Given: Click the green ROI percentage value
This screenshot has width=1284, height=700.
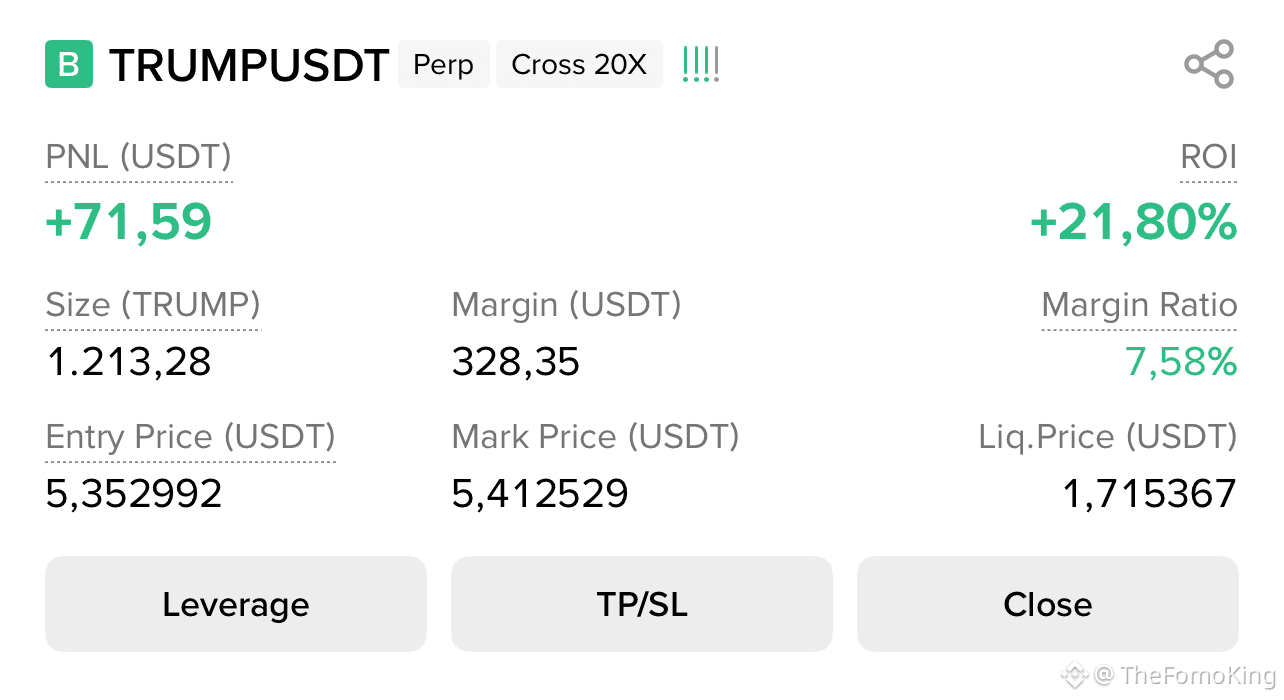Looking at the screenshot, I should pyautogui.click(x=1134, y=222).
